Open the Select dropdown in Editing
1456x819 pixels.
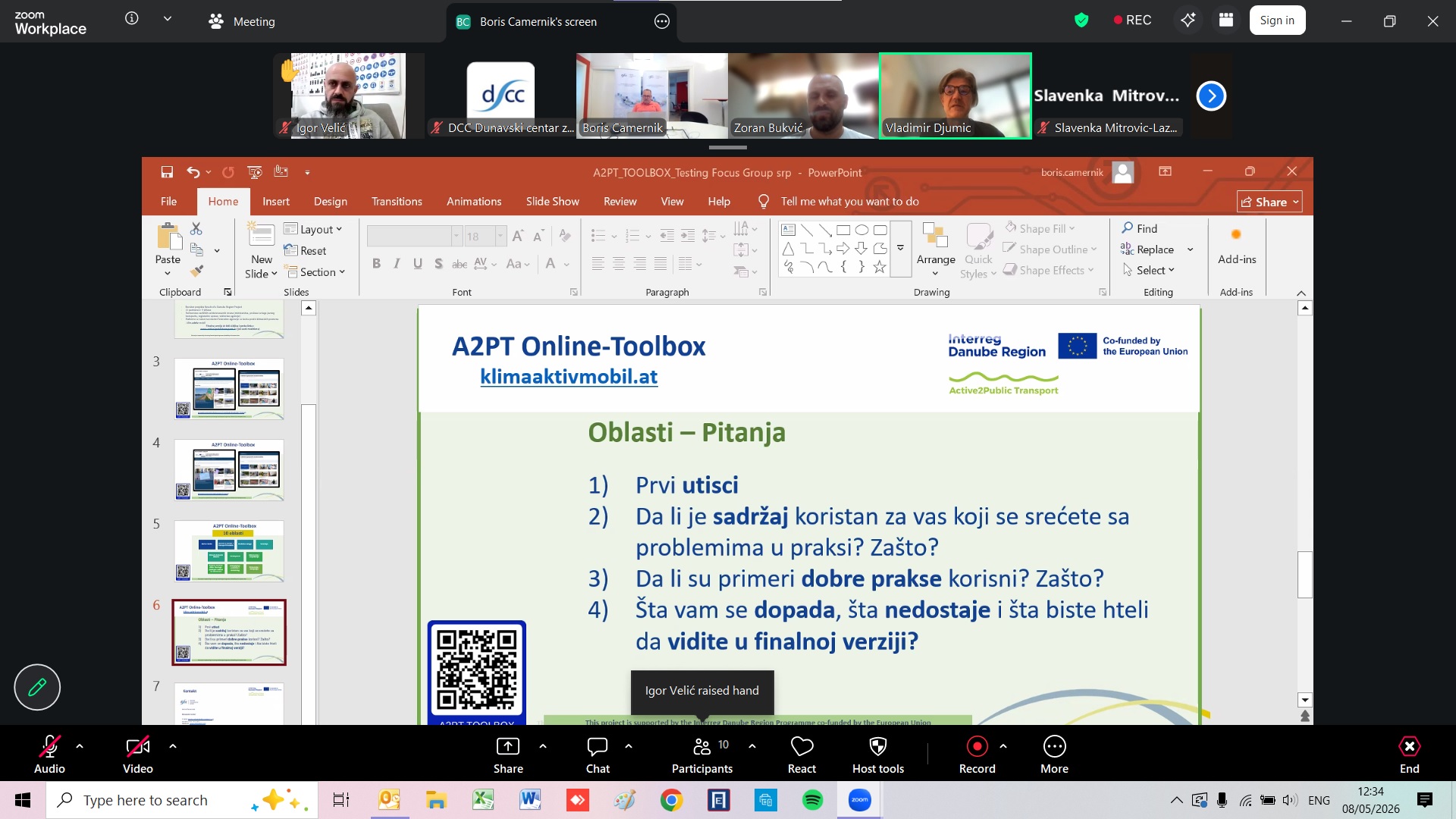pos(1148,270)
